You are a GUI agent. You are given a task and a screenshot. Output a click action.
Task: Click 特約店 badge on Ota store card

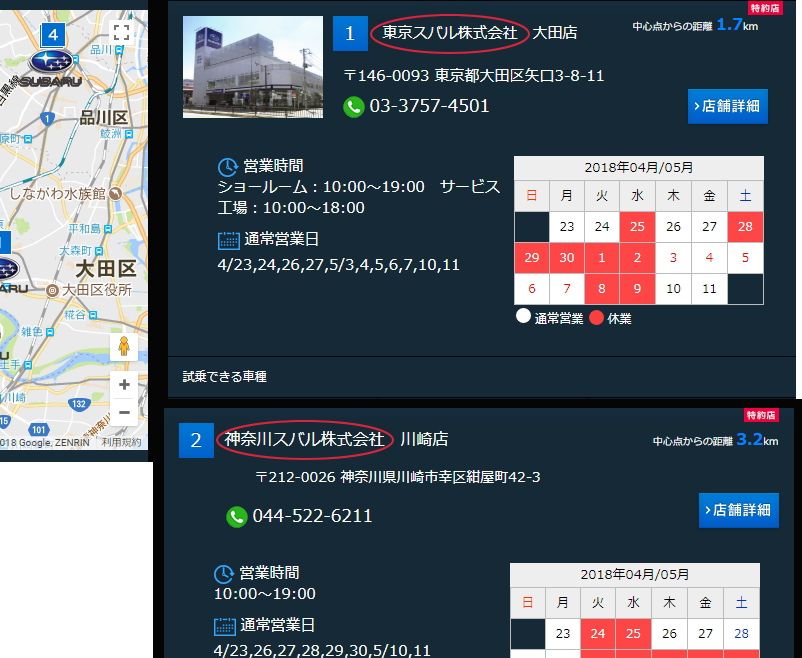765,8
